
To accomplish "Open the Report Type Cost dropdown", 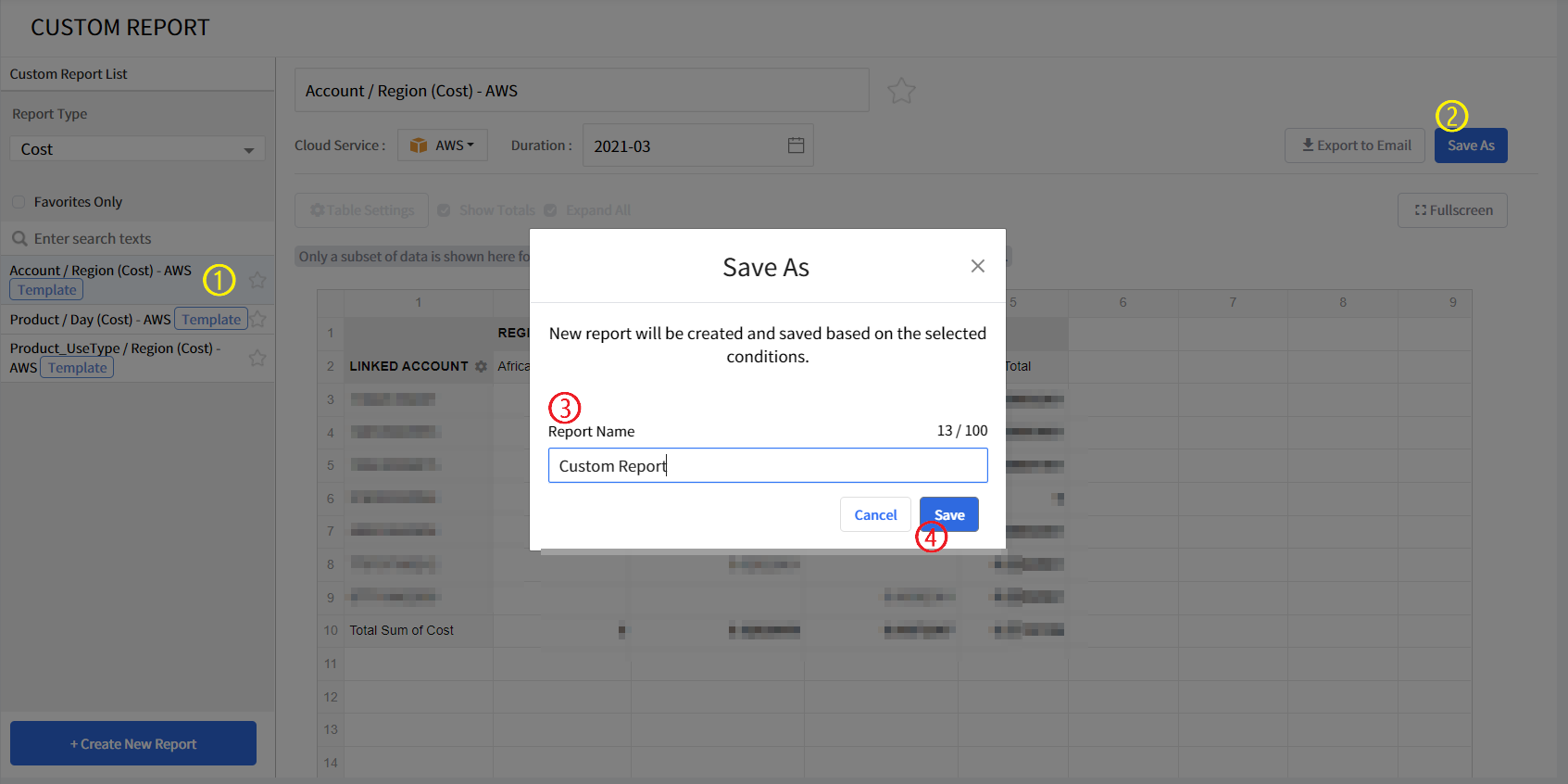I will [137, 149].
